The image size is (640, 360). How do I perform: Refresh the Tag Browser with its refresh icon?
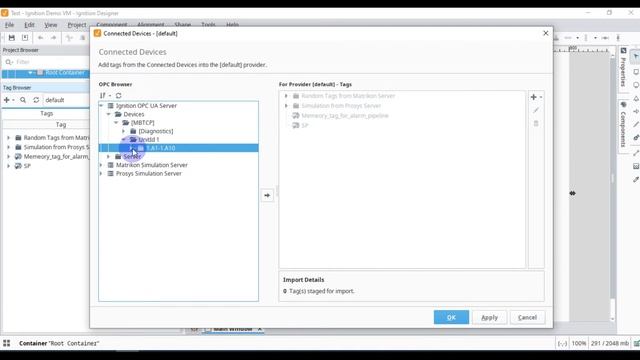(36, 100)
